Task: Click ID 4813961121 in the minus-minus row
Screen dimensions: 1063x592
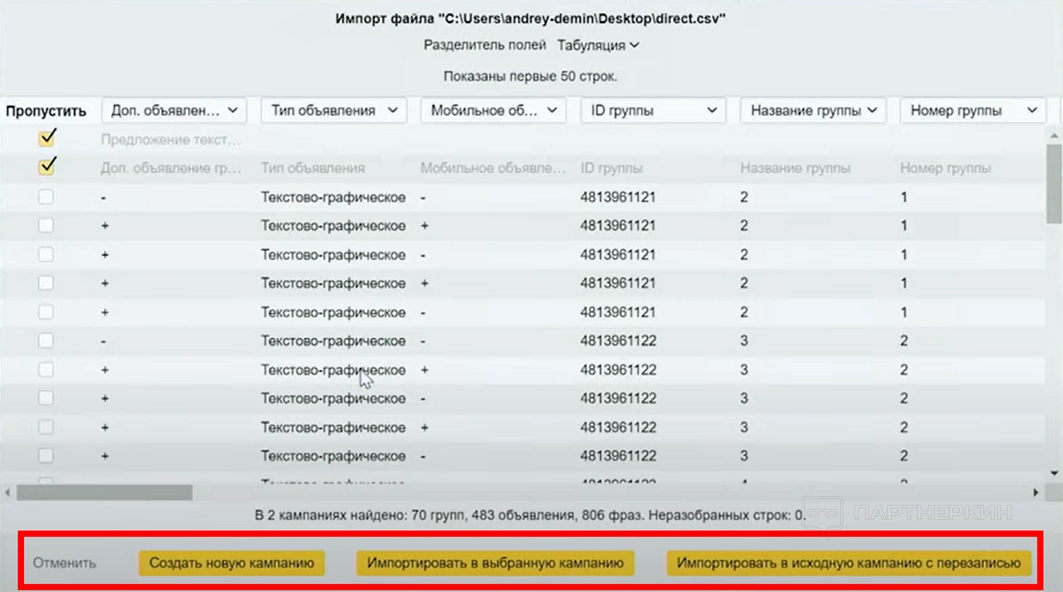Action: pyautogui.click(x=618, y=197)
